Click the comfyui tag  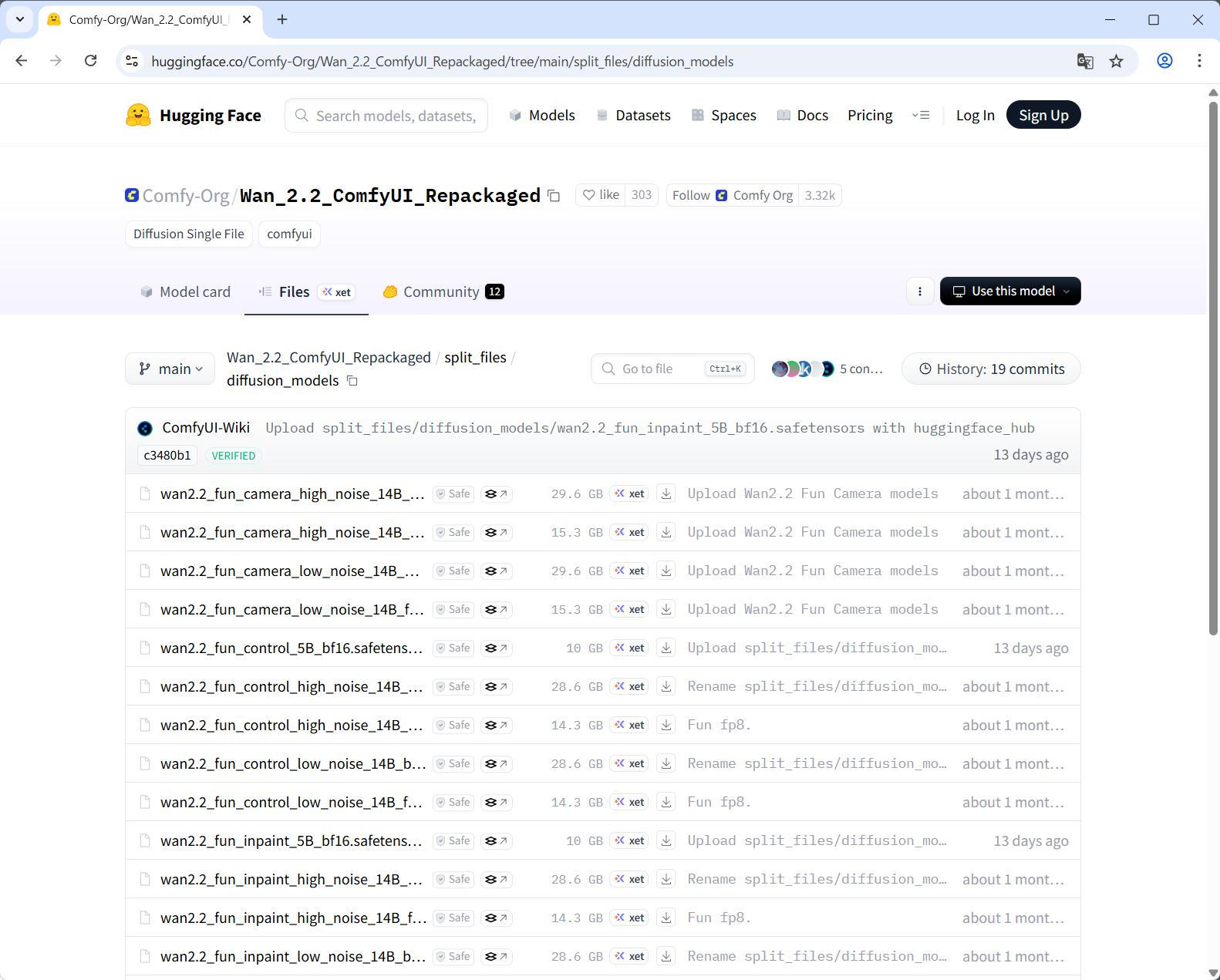[x=289, y=234]
